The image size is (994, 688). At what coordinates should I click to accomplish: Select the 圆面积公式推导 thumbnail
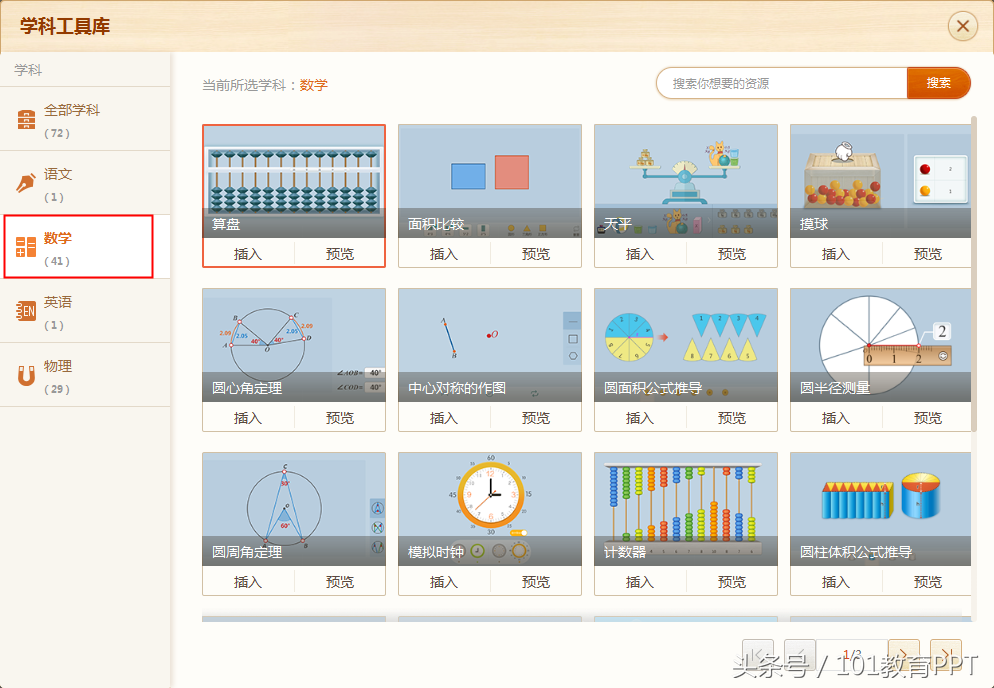pos(686,345)
